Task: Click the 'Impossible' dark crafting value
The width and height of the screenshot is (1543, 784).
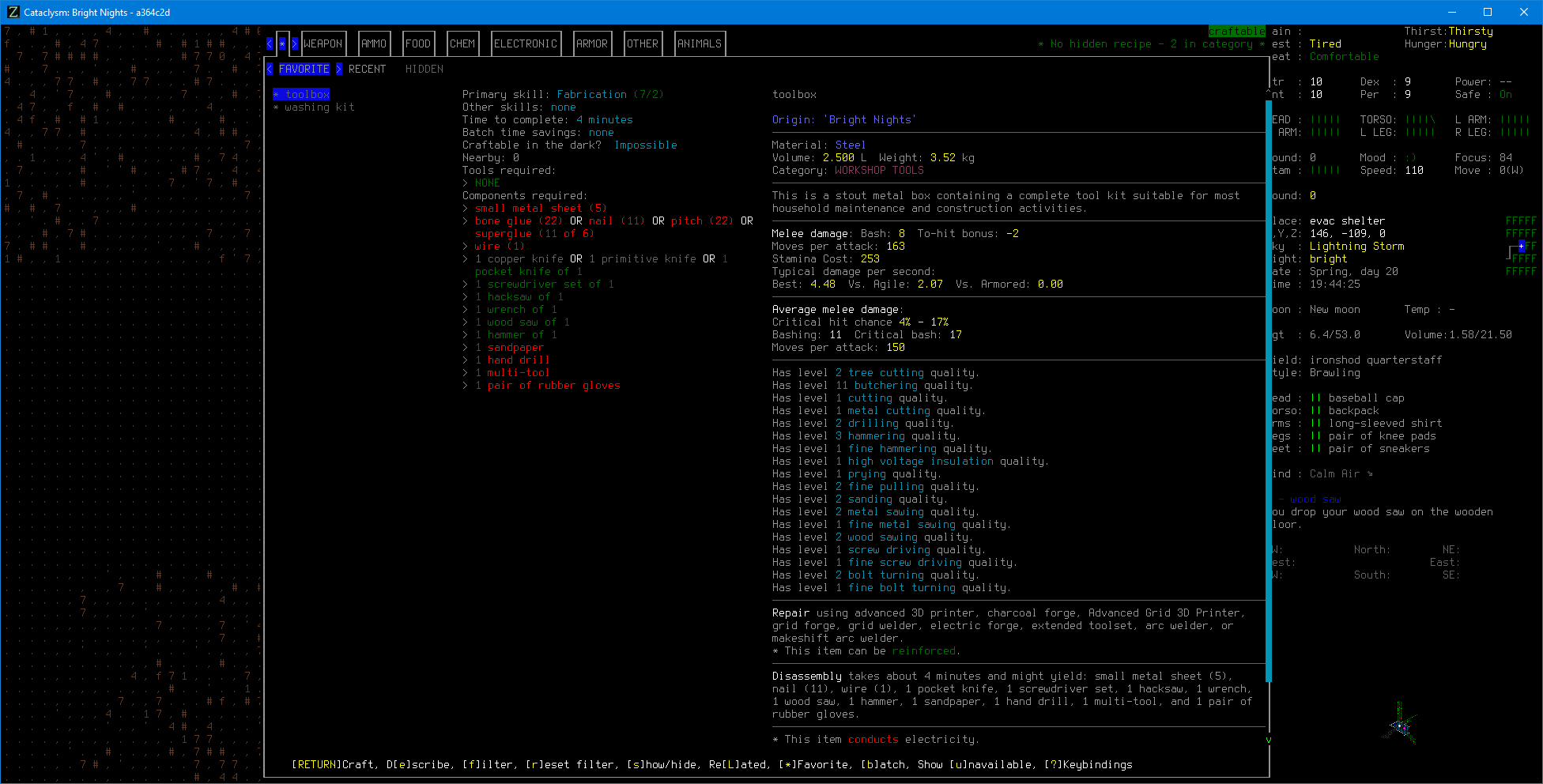Action: 646,145
